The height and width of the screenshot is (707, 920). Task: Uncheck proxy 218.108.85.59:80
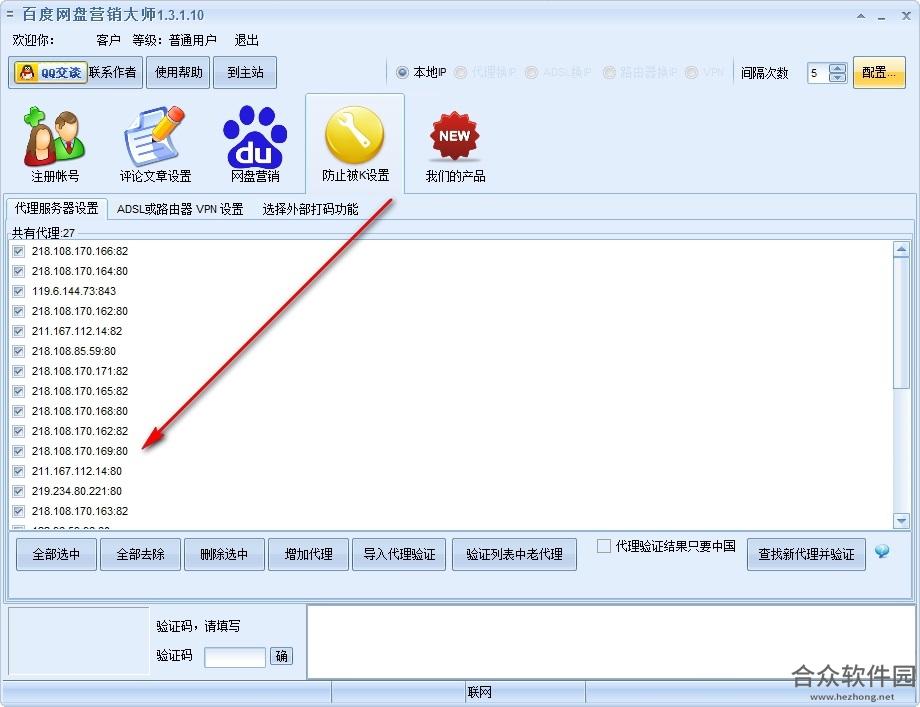click(19, 351)
